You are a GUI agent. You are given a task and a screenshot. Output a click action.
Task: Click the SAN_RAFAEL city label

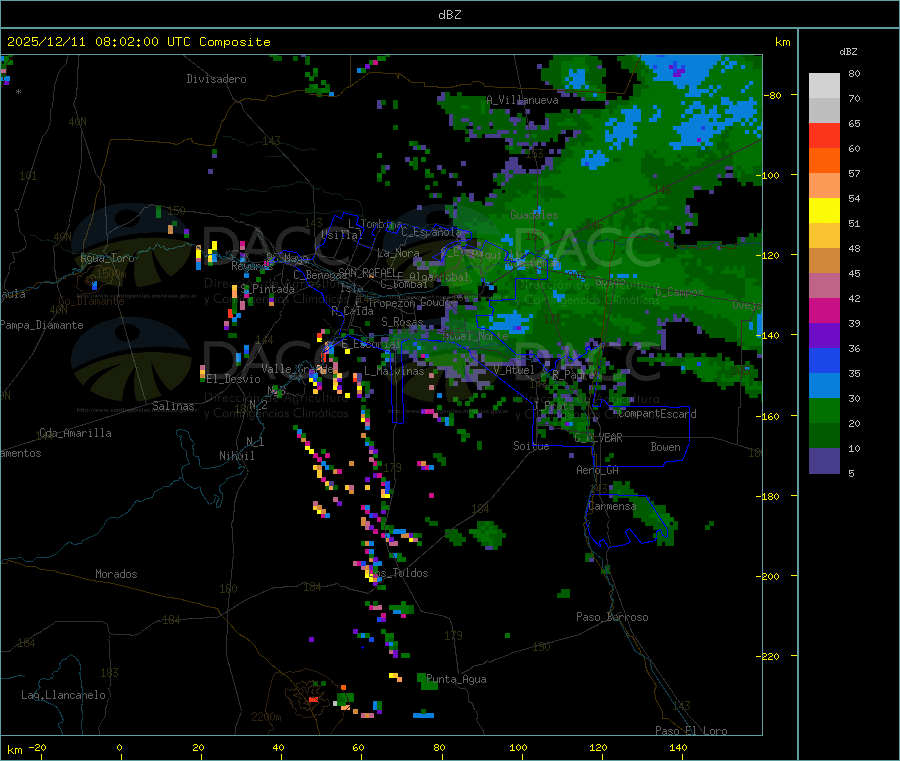(x=367, y=272)
